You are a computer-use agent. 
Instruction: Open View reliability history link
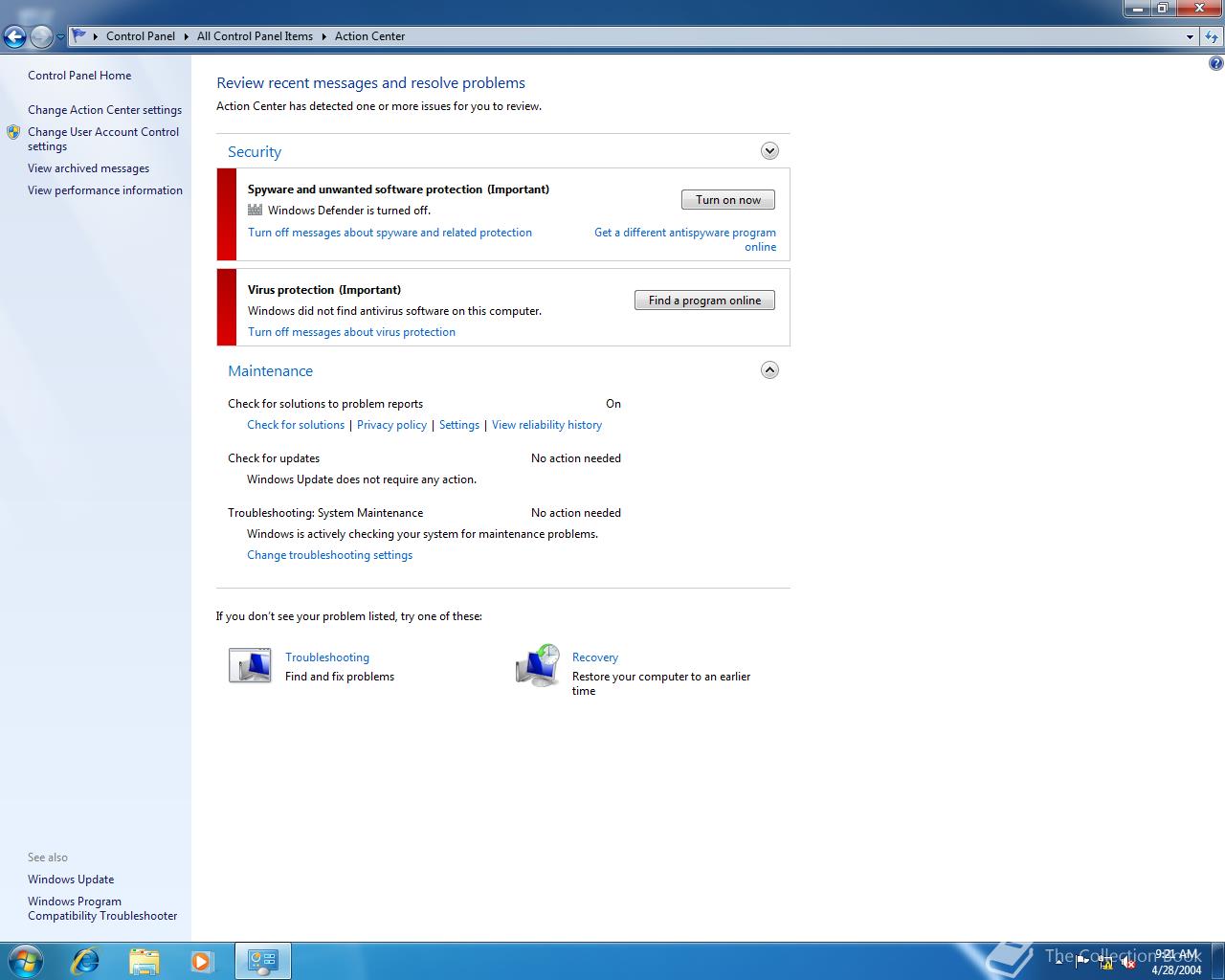pyautogui.click(x=546, y=425)
